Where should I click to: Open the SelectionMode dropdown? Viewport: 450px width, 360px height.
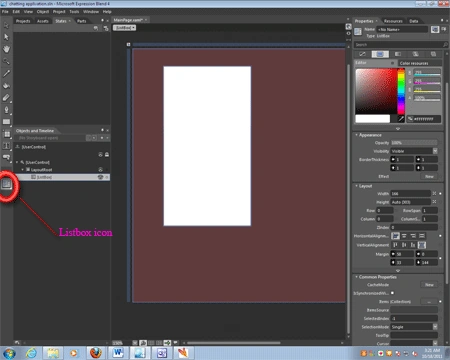(435, 327)
